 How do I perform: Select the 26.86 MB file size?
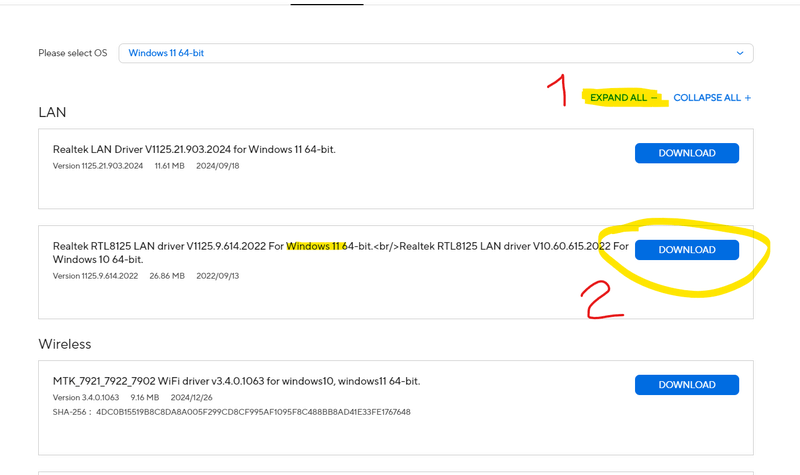pos(167,276)
